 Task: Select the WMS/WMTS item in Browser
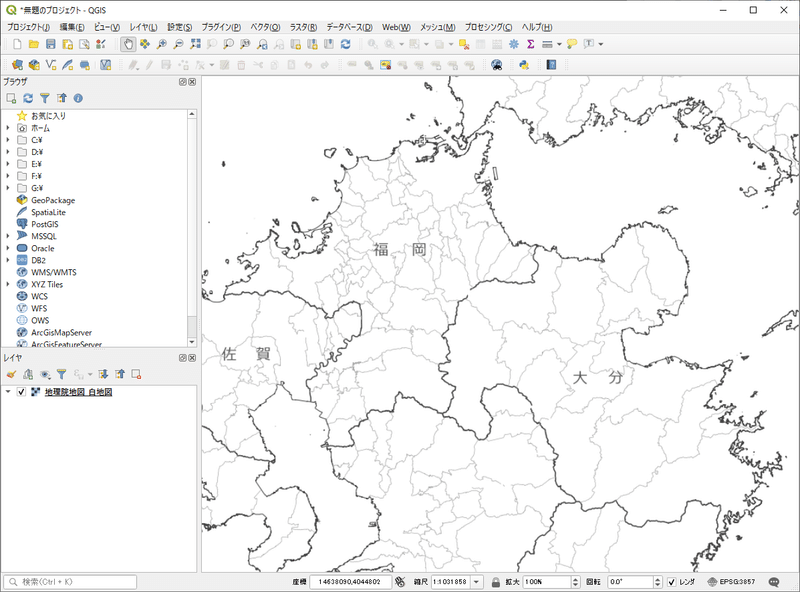coord(54,273)
